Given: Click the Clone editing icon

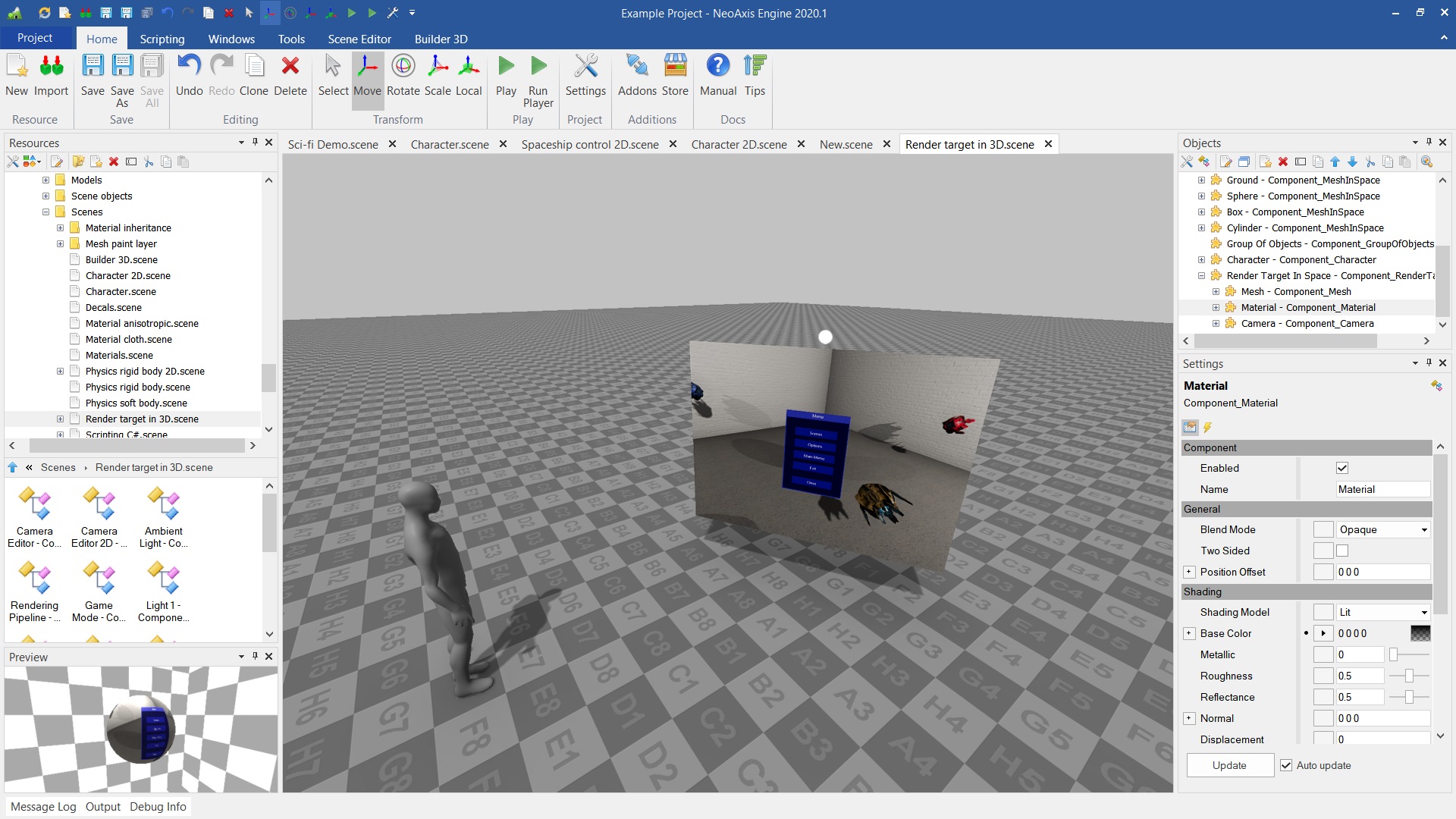Looking at the screenshot, I should [254, 67].
